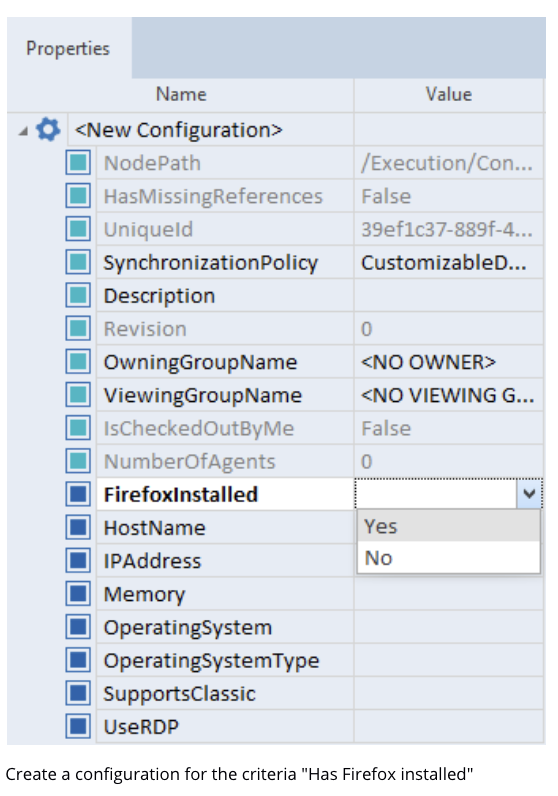
Task: Click the SynchronizationPolicy property icon
Action: [78, 262]
